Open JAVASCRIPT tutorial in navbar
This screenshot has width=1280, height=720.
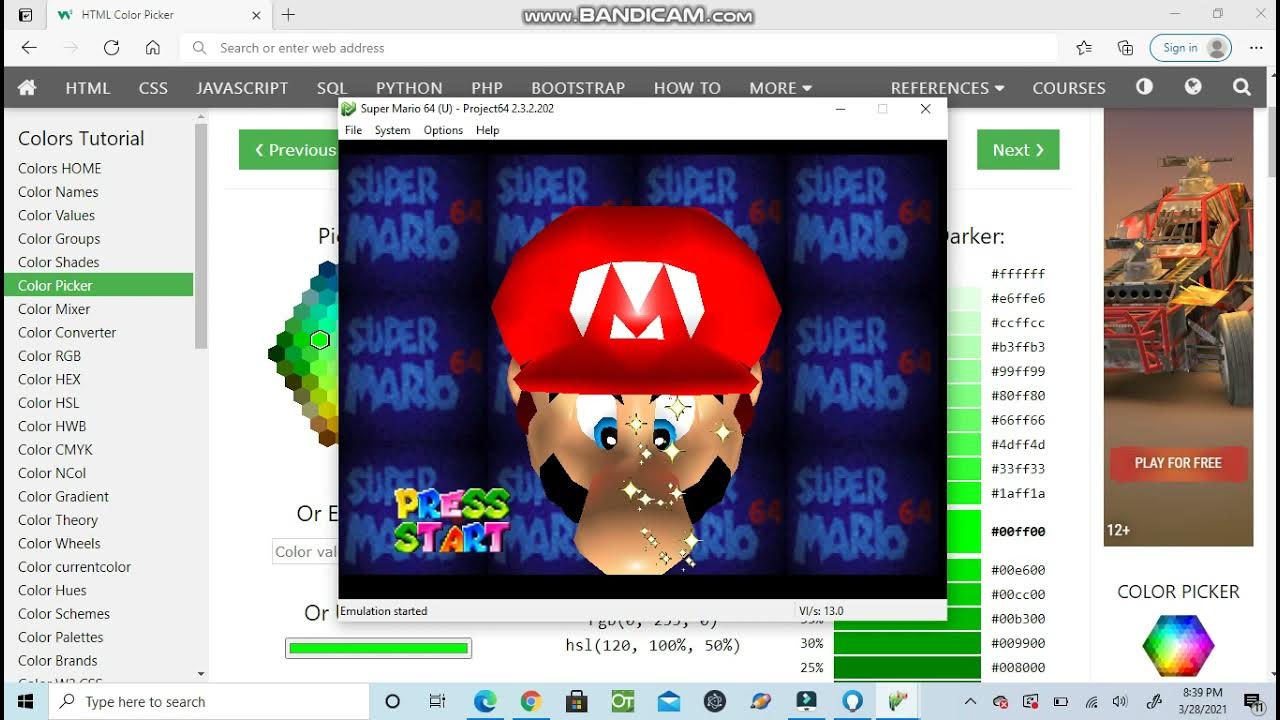coord(242,88)
